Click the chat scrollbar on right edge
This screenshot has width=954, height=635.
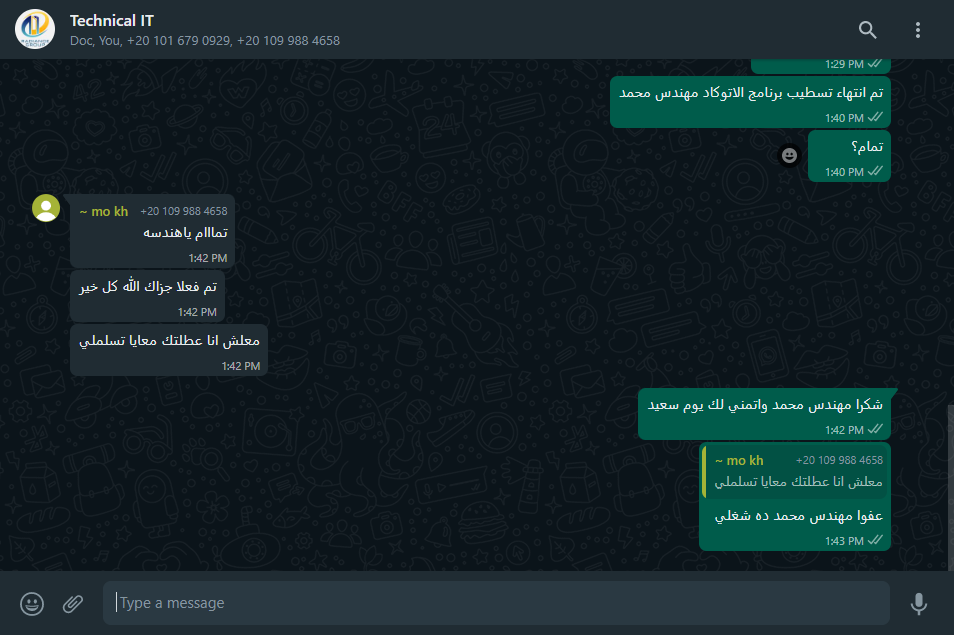(x=950, y=487)
